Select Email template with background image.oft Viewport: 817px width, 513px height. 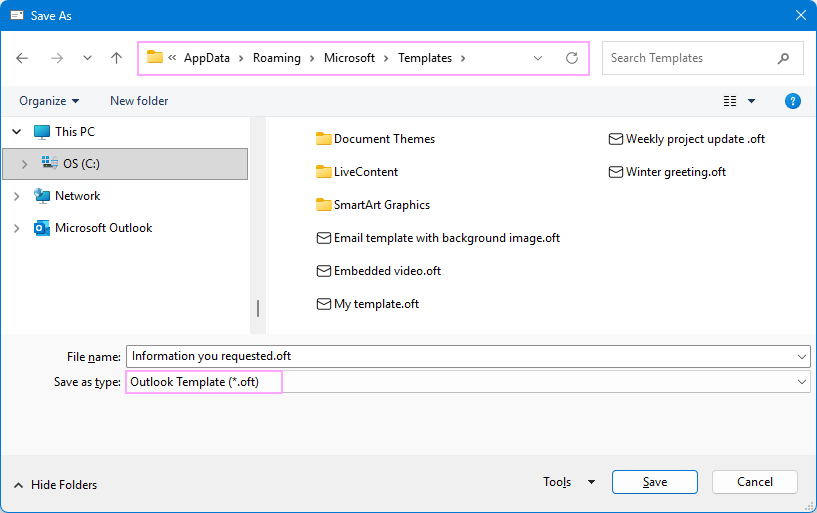[447, 238]
